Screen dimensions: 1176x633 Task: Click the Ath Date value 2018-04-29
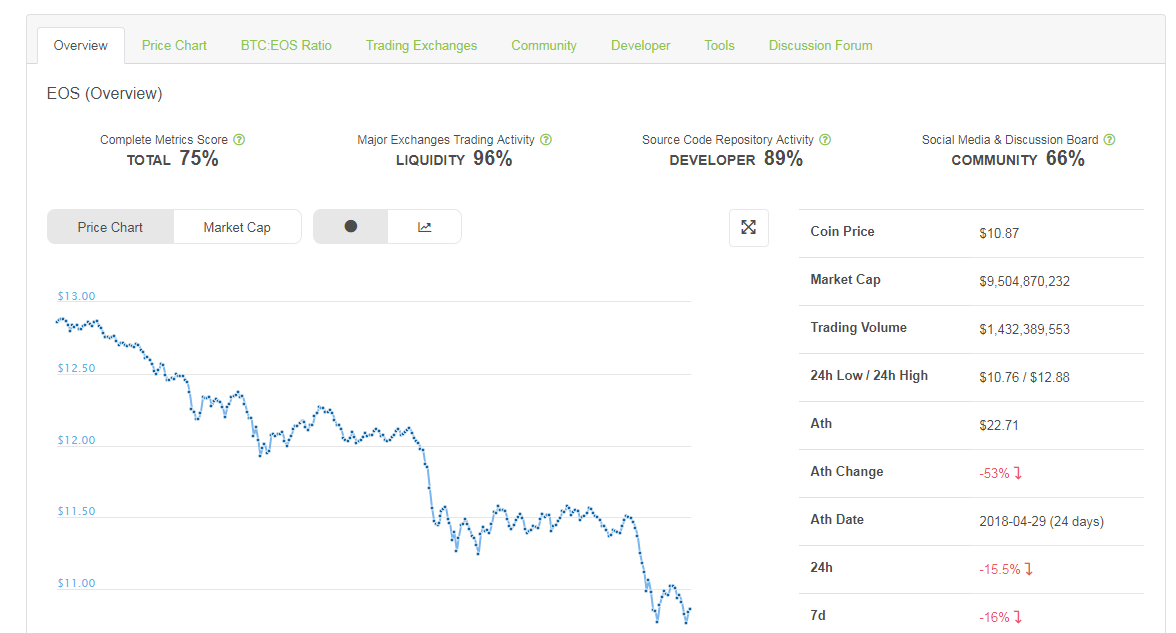click(1042, 521)
